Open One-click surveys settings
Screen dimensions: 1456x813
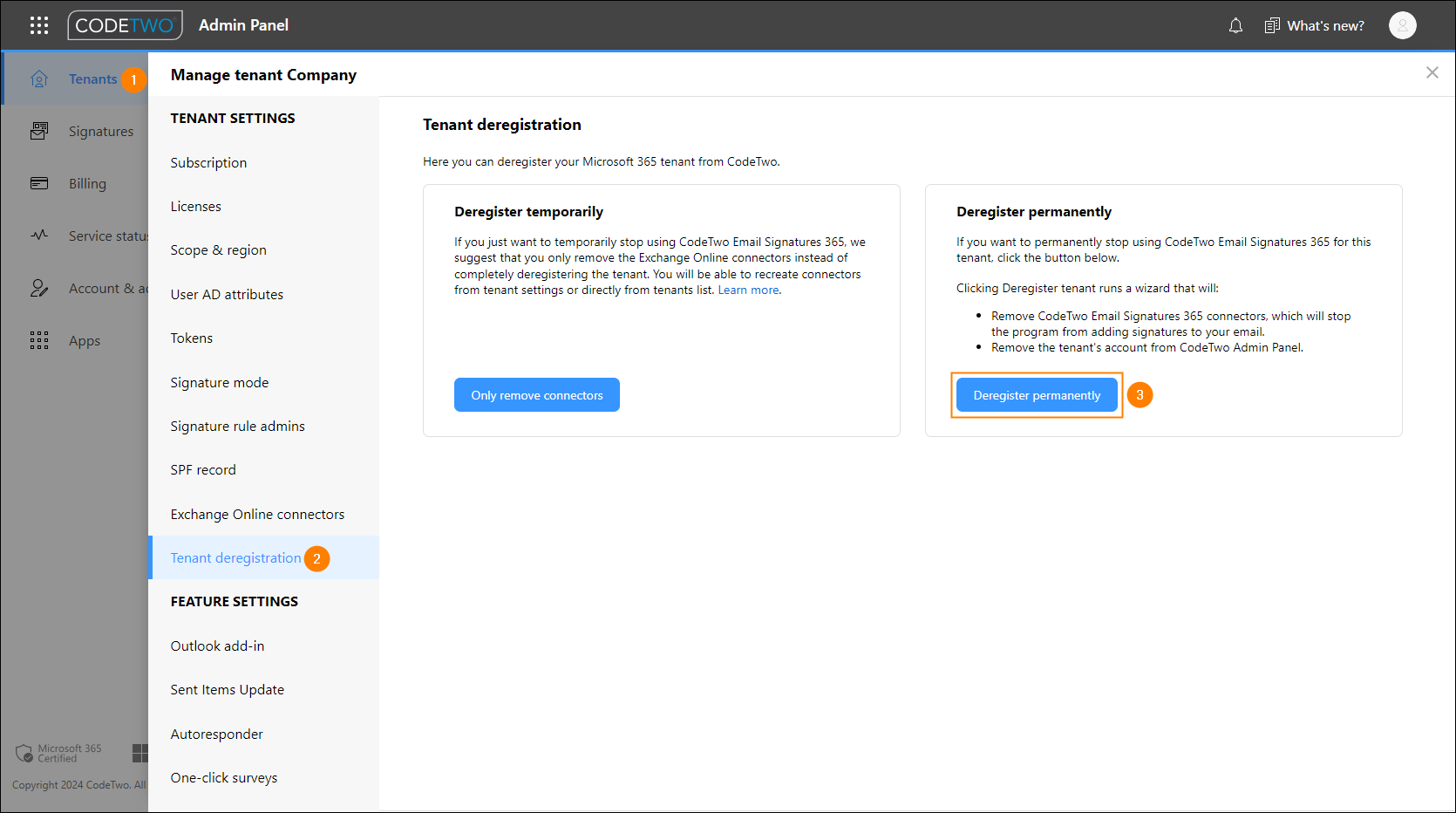pyautogui.click(x=263, y=777)
